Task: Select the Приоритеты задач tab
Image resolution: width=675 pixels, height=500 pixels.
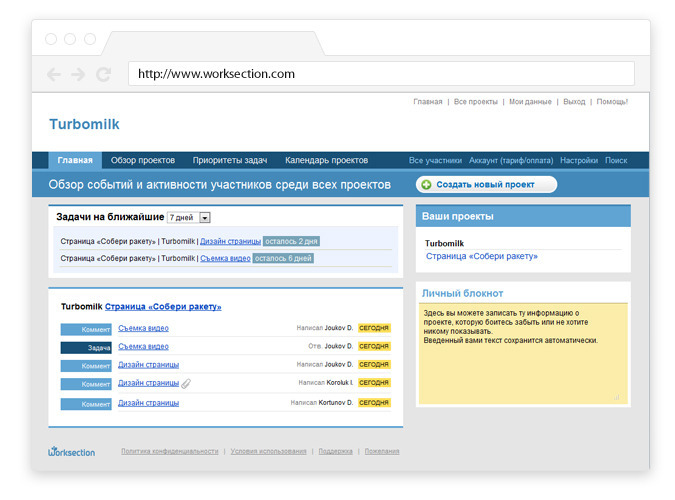Action: (x=230, y=160)
